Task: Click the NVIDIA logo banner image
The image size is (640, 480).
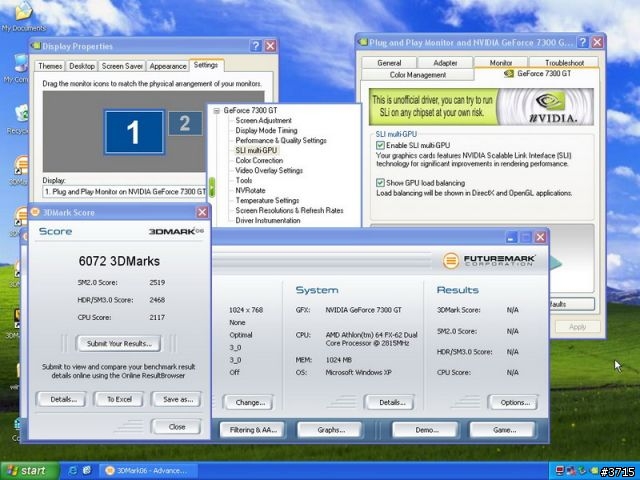Action: [x=481, y=107]
